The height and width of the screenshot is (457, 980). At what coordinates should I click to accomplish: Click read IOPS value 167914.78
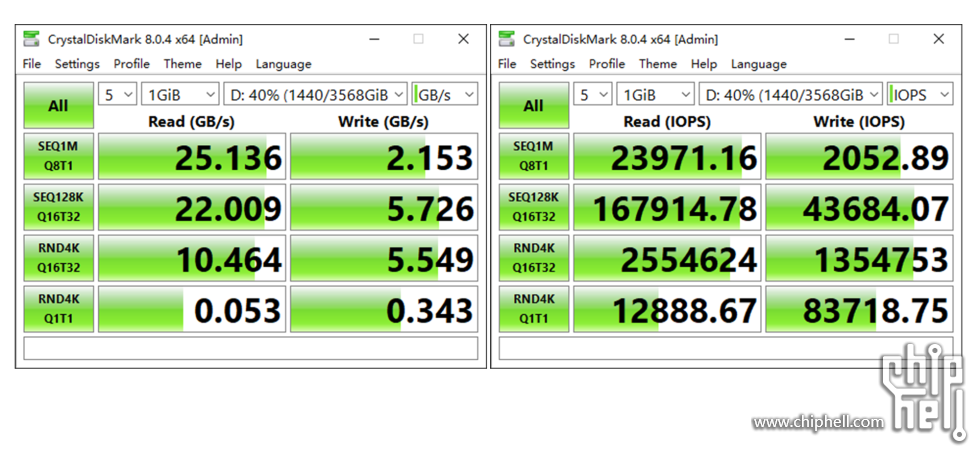pyautogui.click(x=668, y=208)
